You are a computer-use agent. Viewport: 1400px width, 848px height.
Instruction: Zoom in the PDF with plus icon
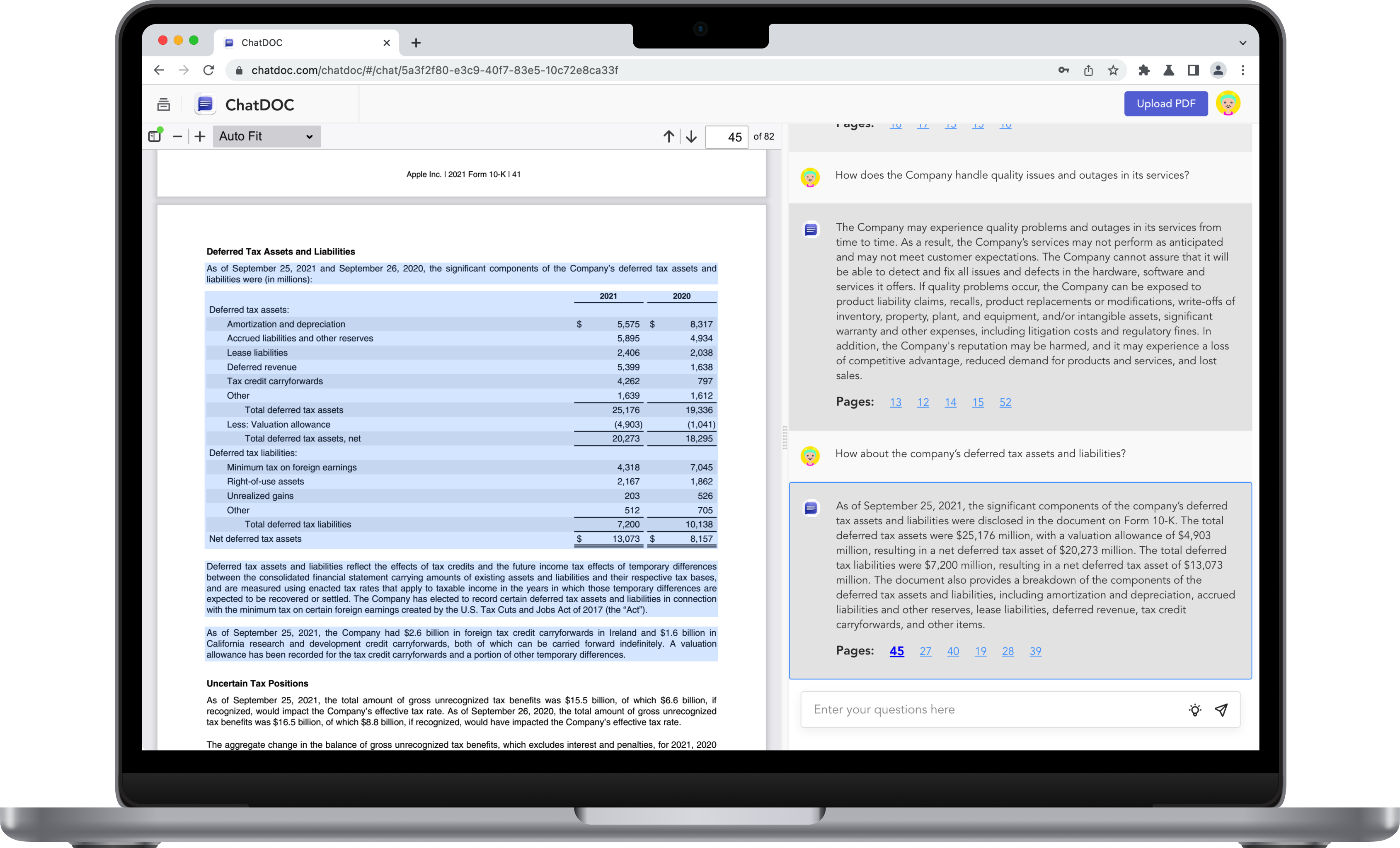(x=199, y=136)
